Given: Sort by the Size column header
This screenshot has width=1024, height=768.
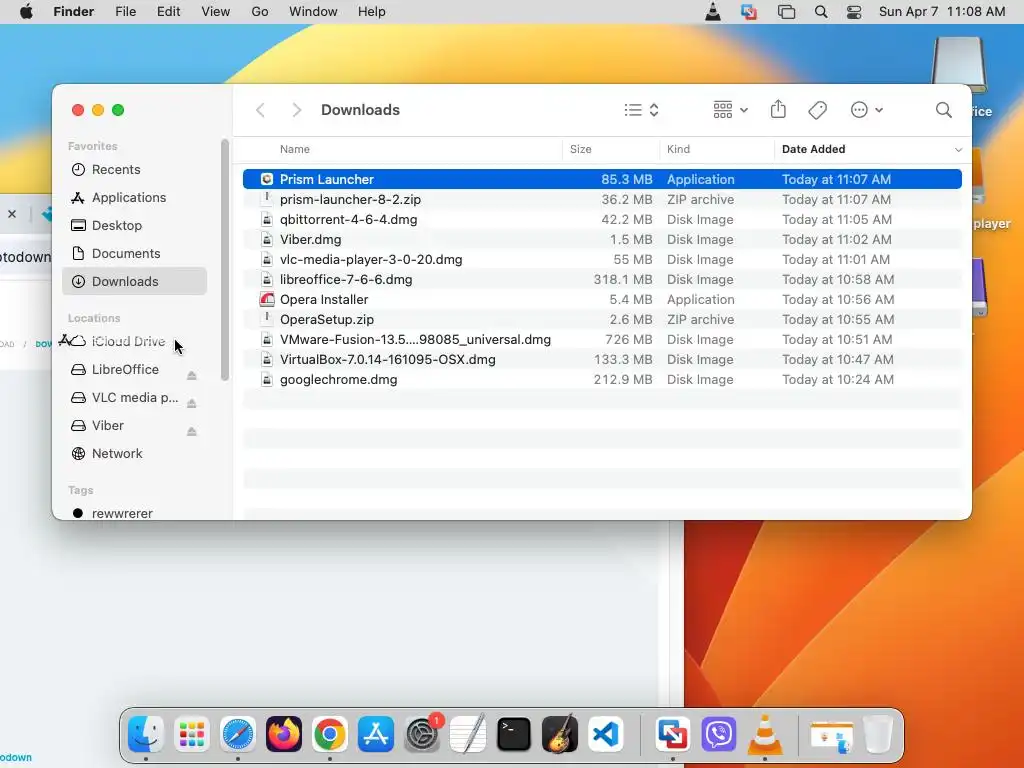Looking at the screenshot, I should click(x=580, y=150).
